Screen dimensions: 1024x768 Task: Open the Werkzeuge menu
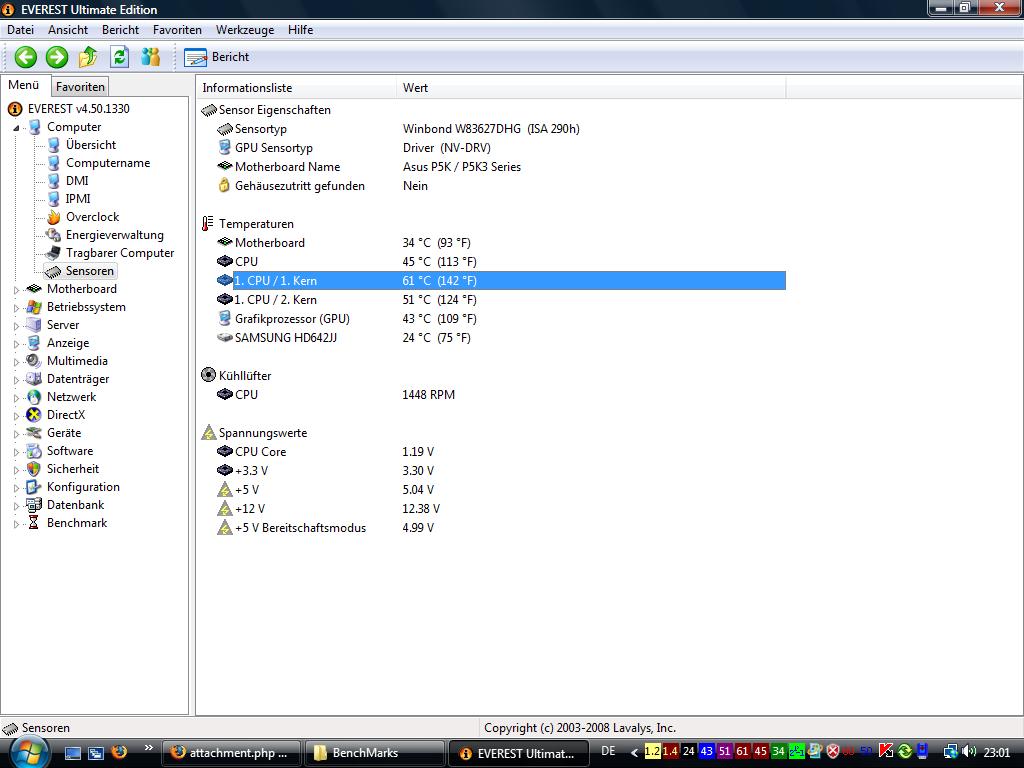pyautogui.click(x=245, y=29)
